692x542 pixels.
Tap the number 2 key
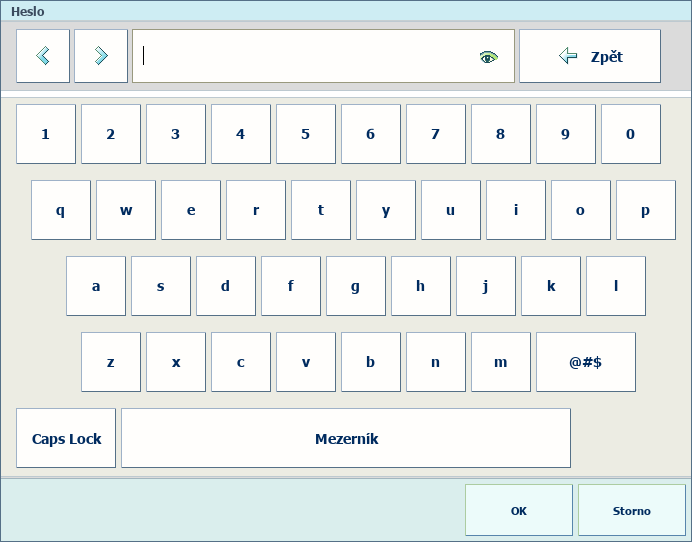[111, 134]
